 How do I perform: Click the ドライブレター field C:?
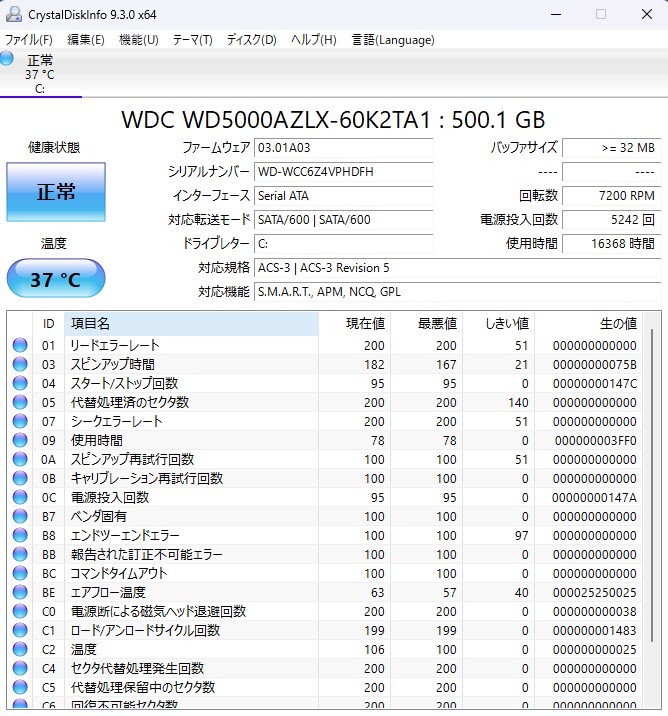[x=343, y=244]
